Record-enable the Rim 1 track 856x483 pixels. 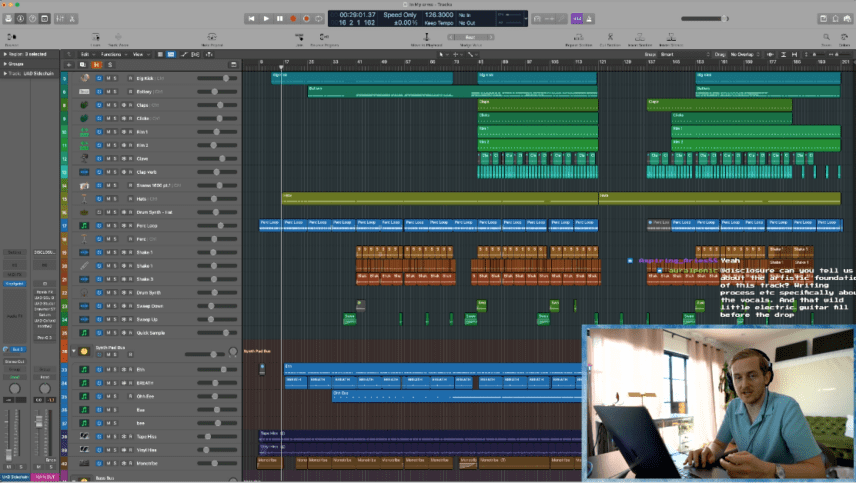coord(130,132)
